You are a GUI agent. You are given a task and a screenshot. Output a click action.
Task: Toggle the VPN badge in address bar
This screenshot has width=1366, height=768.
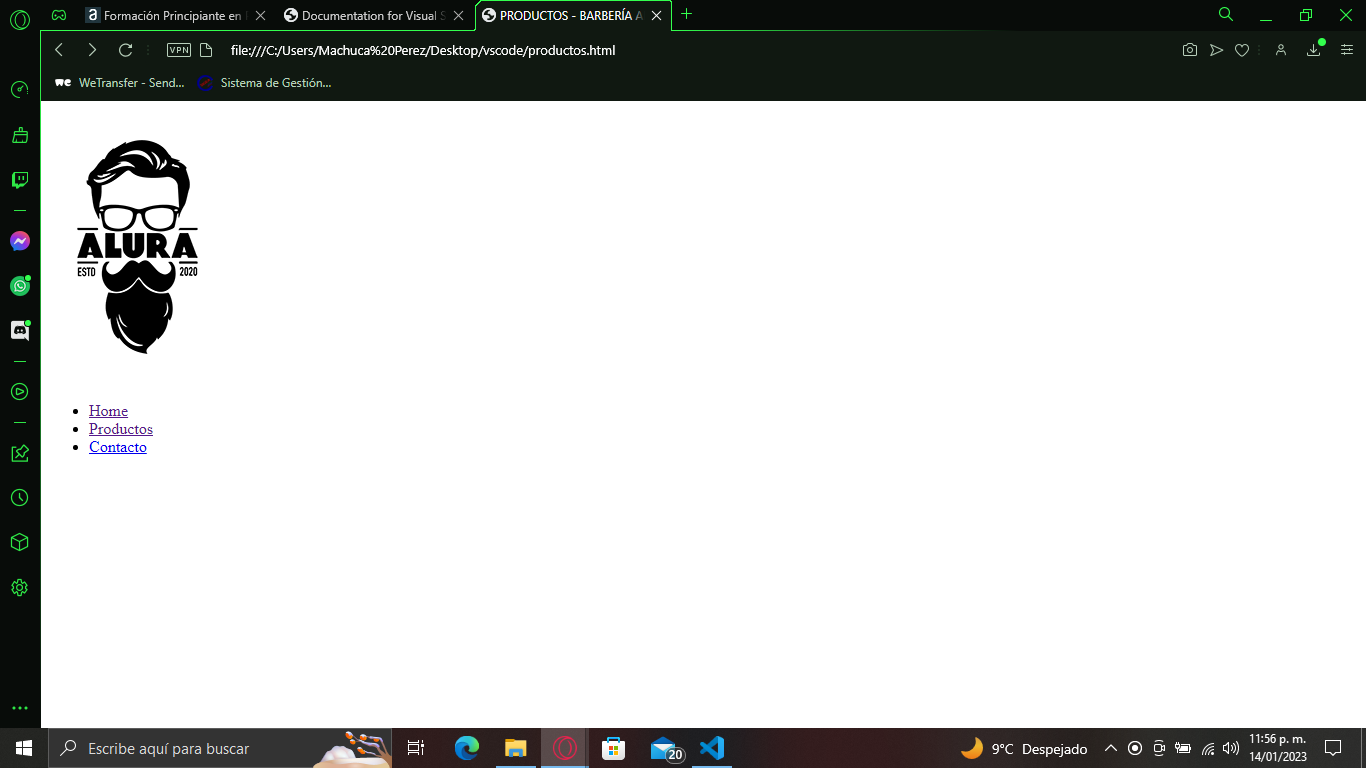tap(179, 50)
